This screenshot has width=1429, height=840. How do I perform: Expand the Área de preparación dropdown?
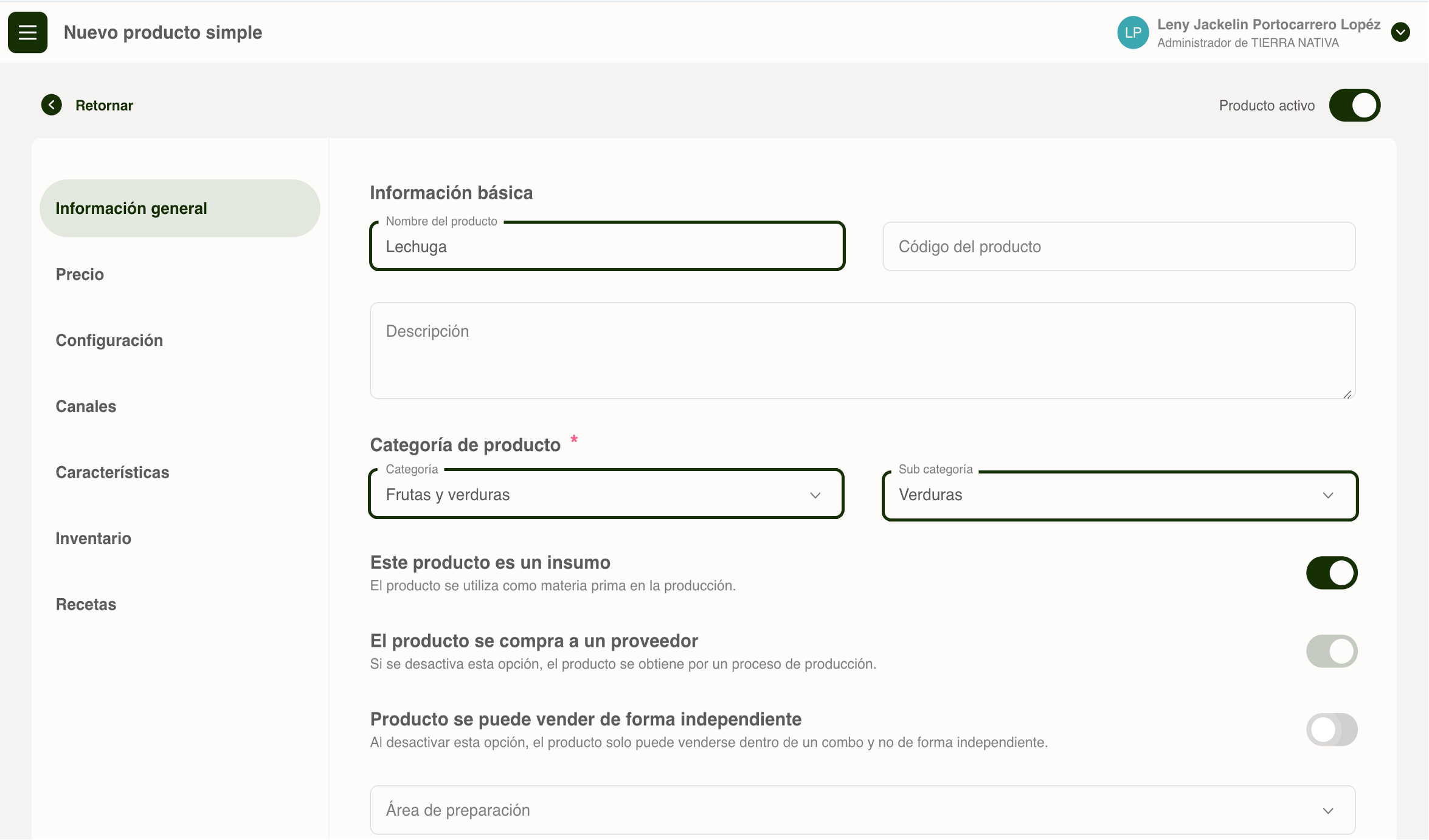(x=862, y=810)
